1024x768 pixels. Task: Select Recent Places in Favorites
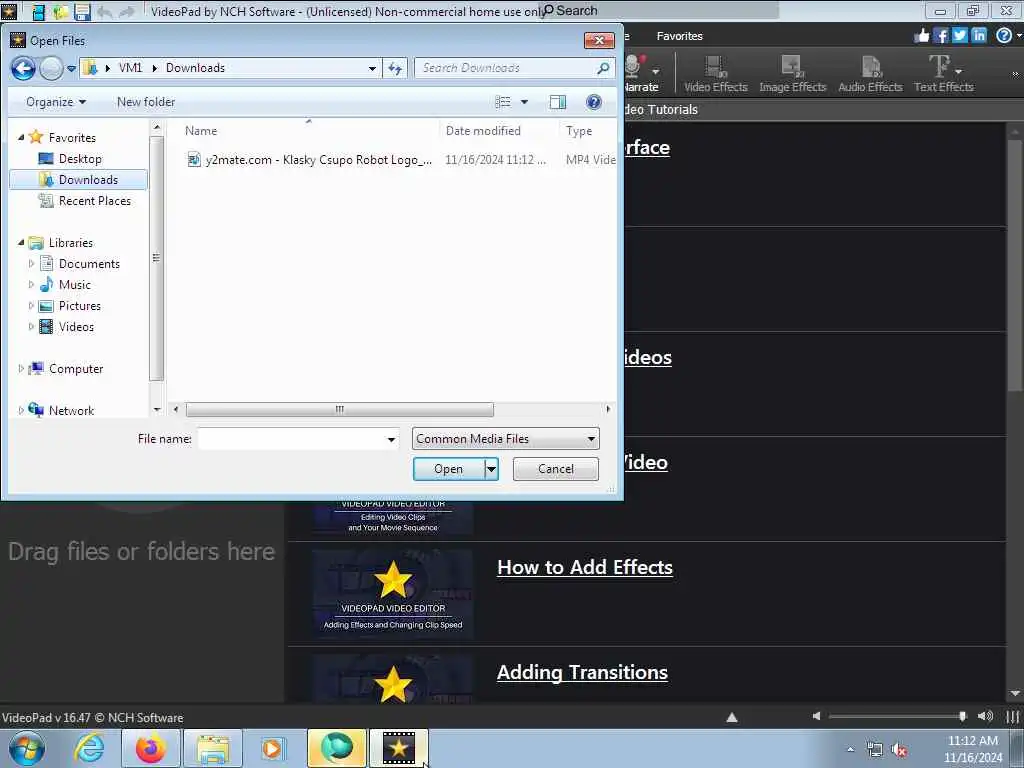[x=85, y=200]
